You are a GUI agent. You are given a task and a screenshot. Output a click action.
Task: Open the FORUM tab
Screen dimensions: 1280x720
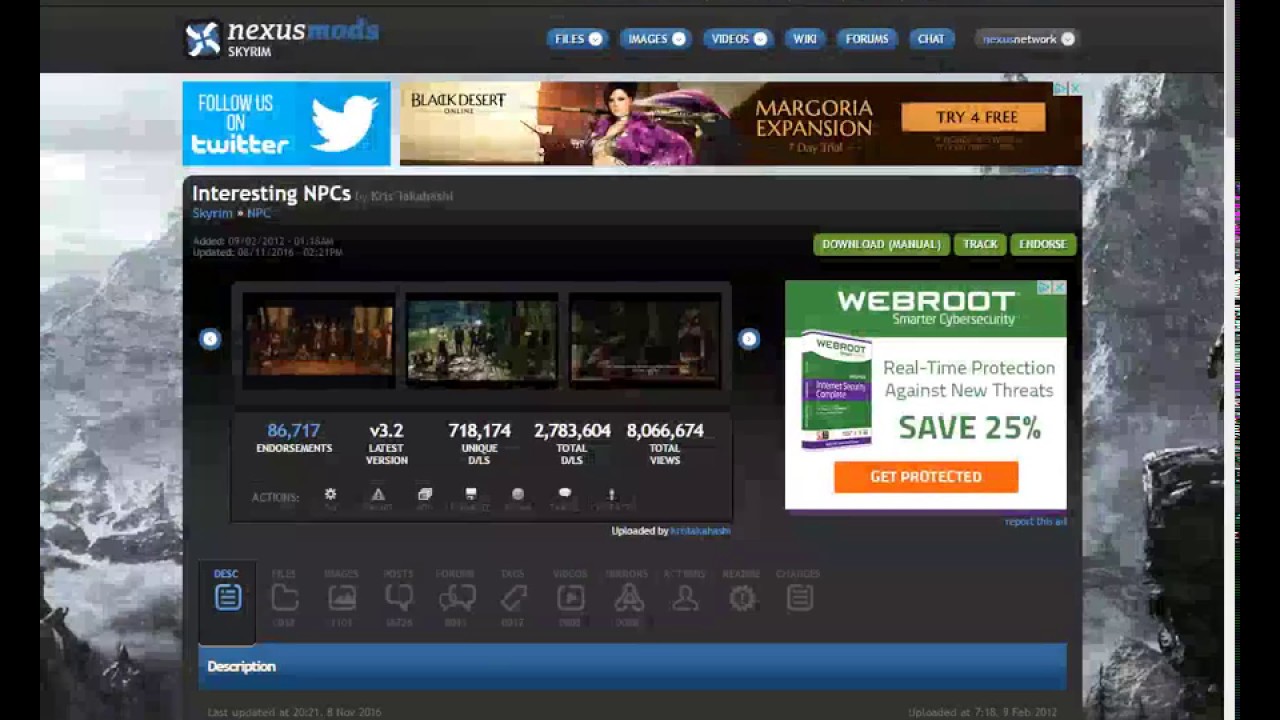pyautogui.click(x=456, y=598)
